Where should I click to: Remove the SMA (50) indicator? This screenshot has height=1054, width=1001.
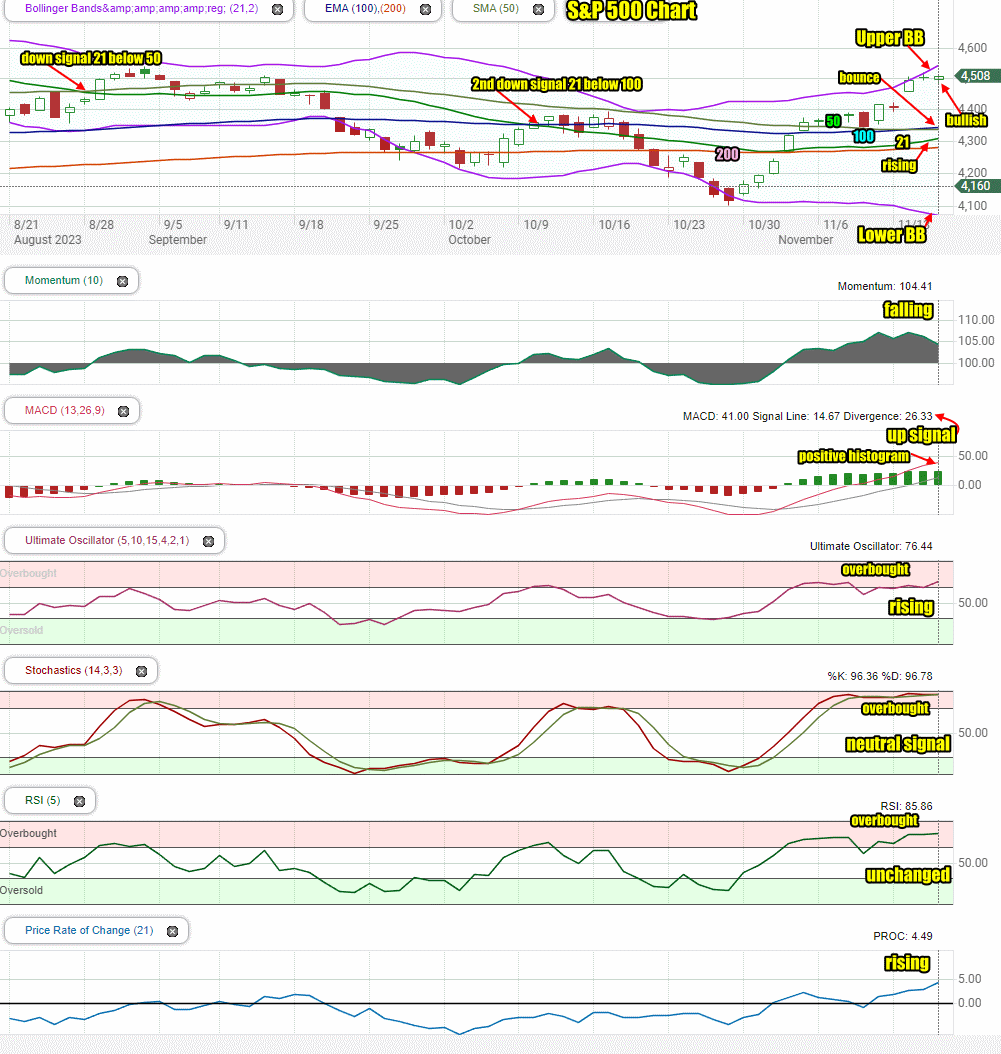[538, 9]
